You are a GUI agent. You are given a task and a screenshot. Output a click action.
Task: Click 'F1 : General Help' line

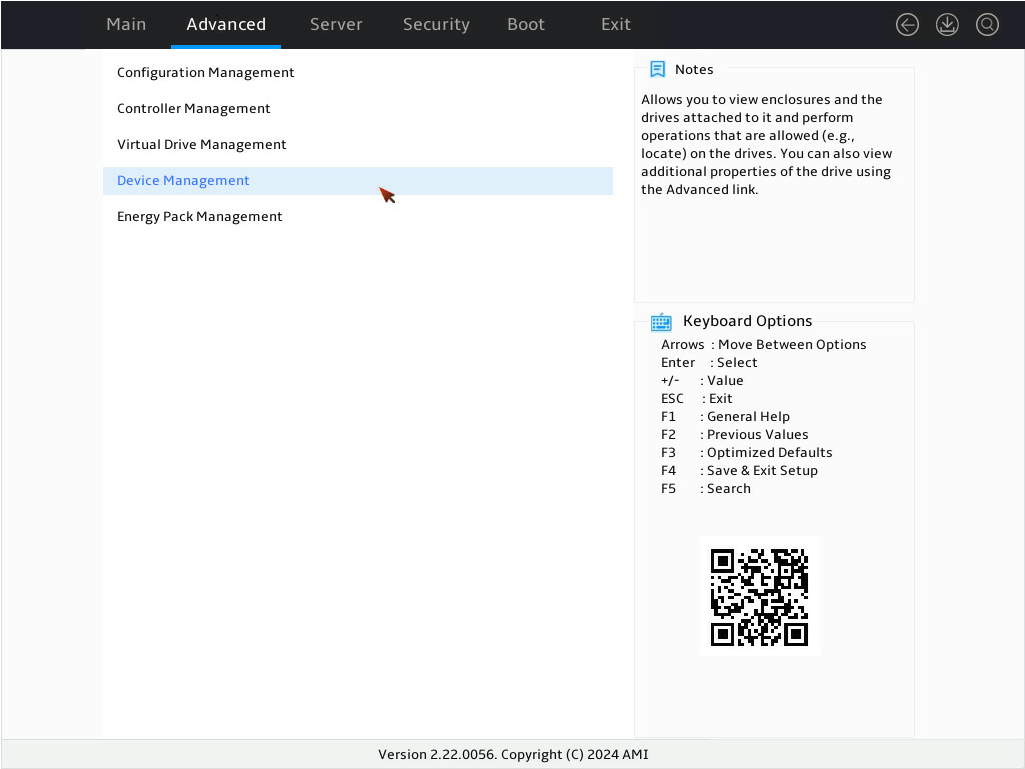click(x=725, y=417)
